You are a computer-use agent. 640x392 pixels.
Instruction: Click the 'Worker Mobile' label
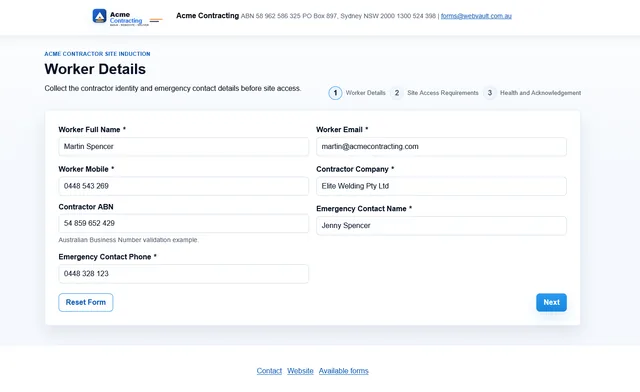pos(86,169)
